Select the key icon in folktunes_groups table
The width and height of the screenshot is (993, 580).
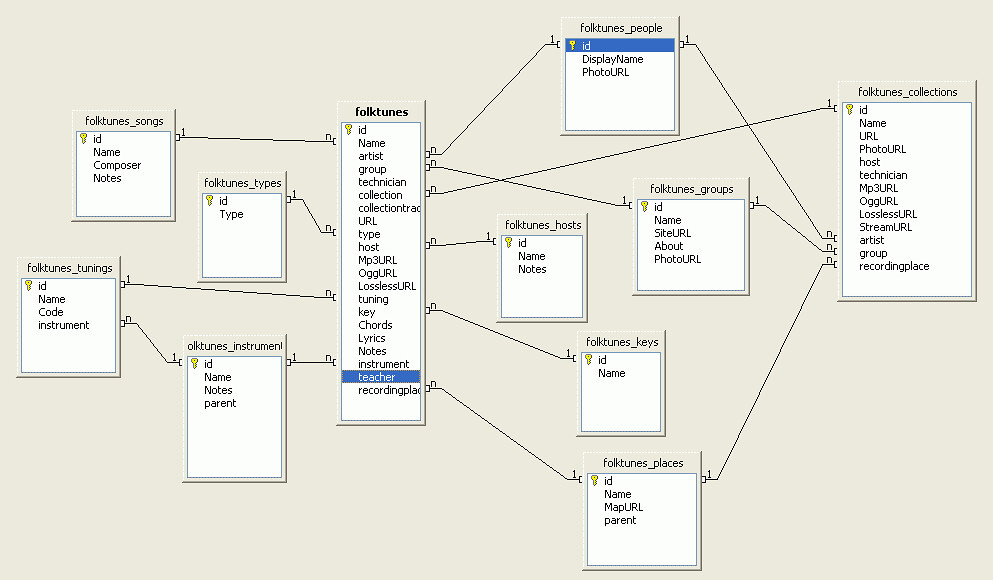pyautogui.click(x=644, y=207)
